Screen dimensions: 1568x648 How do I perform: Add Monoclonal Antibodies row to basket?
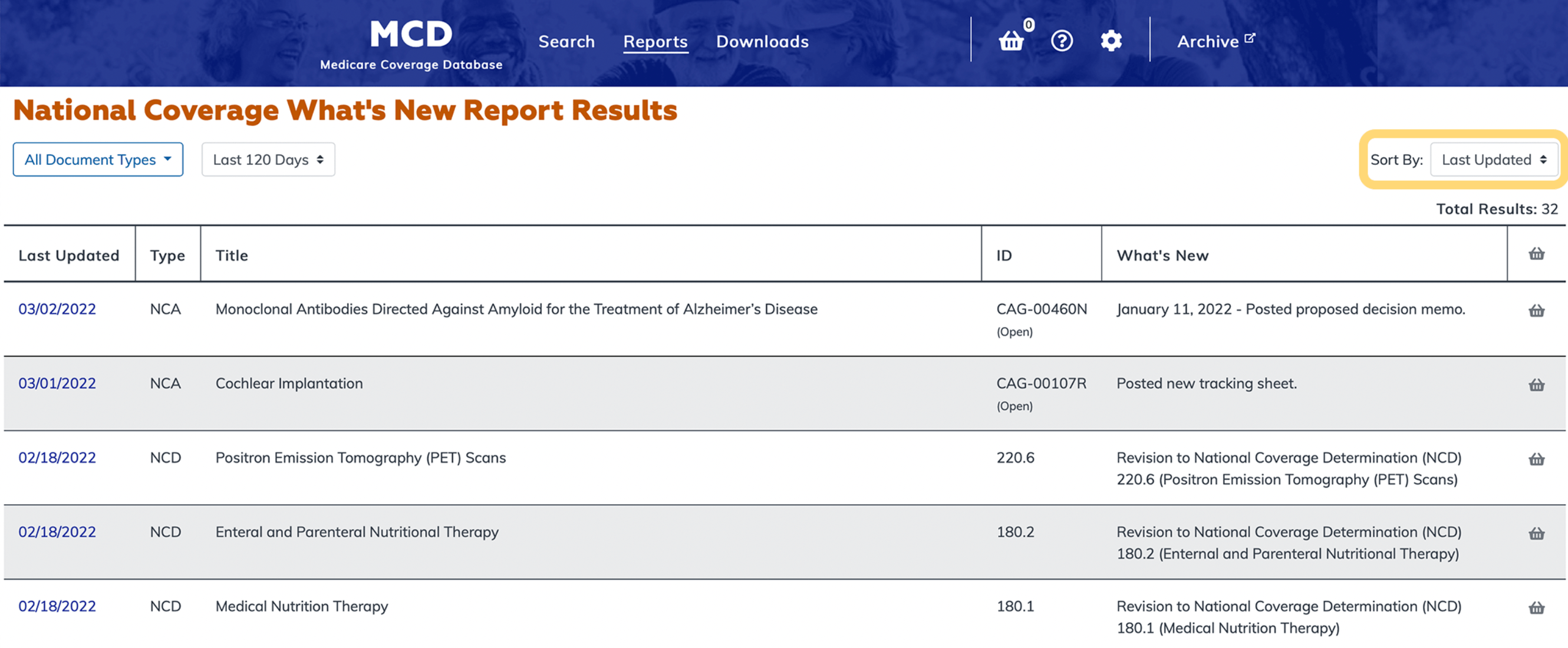coord(1536,310)
